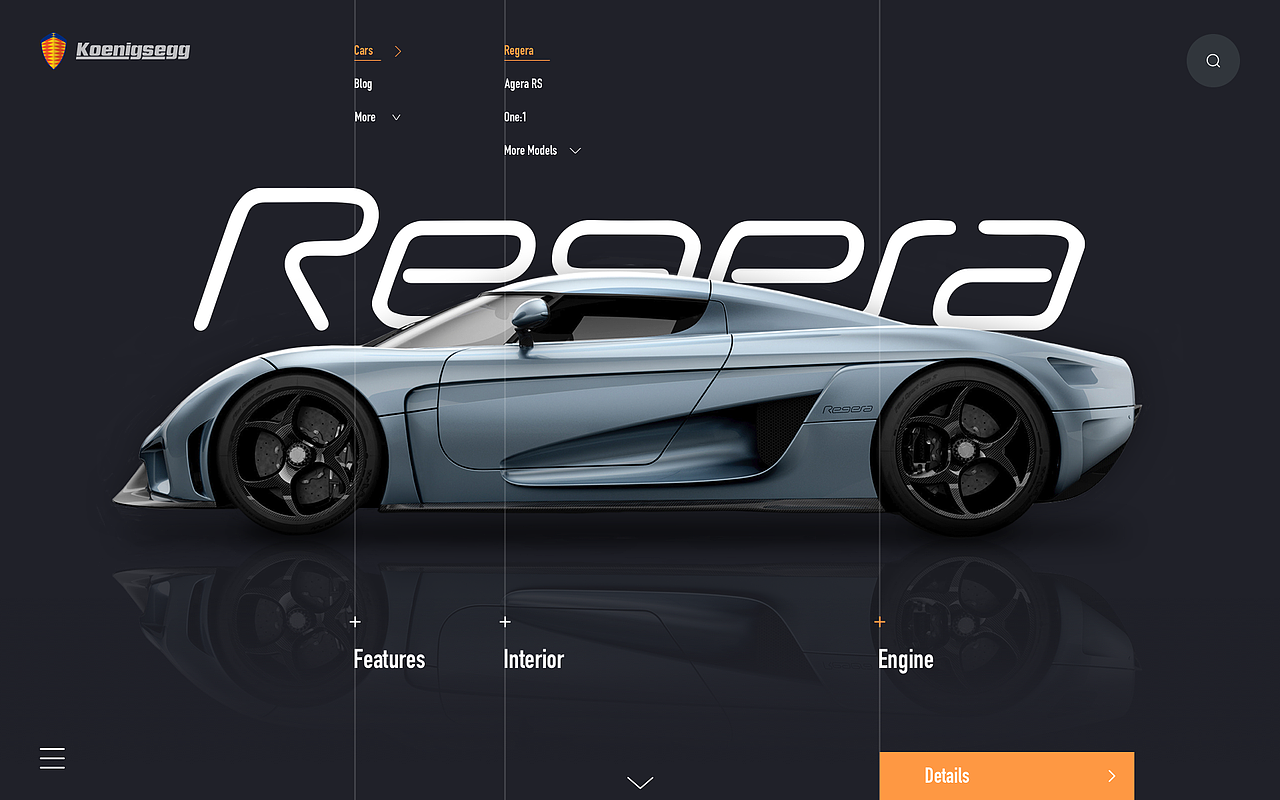Open the search magnifier icon
The width and height of the screenshot is (1280, 800).
point(1213,61)
